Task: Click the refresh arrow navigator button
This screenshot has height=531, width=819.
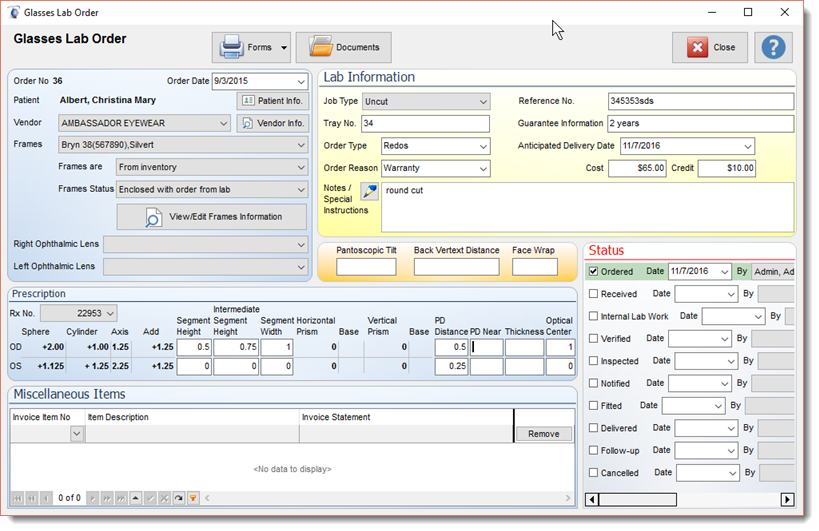Action: pyautogui.click(x=179, y=498)
